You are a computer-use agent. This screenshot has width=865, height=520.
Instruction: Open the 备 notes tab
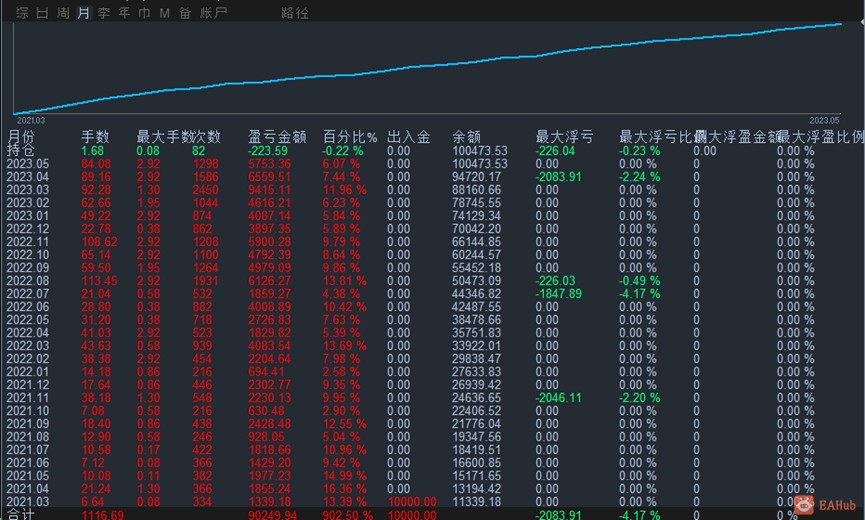point(185,13)
